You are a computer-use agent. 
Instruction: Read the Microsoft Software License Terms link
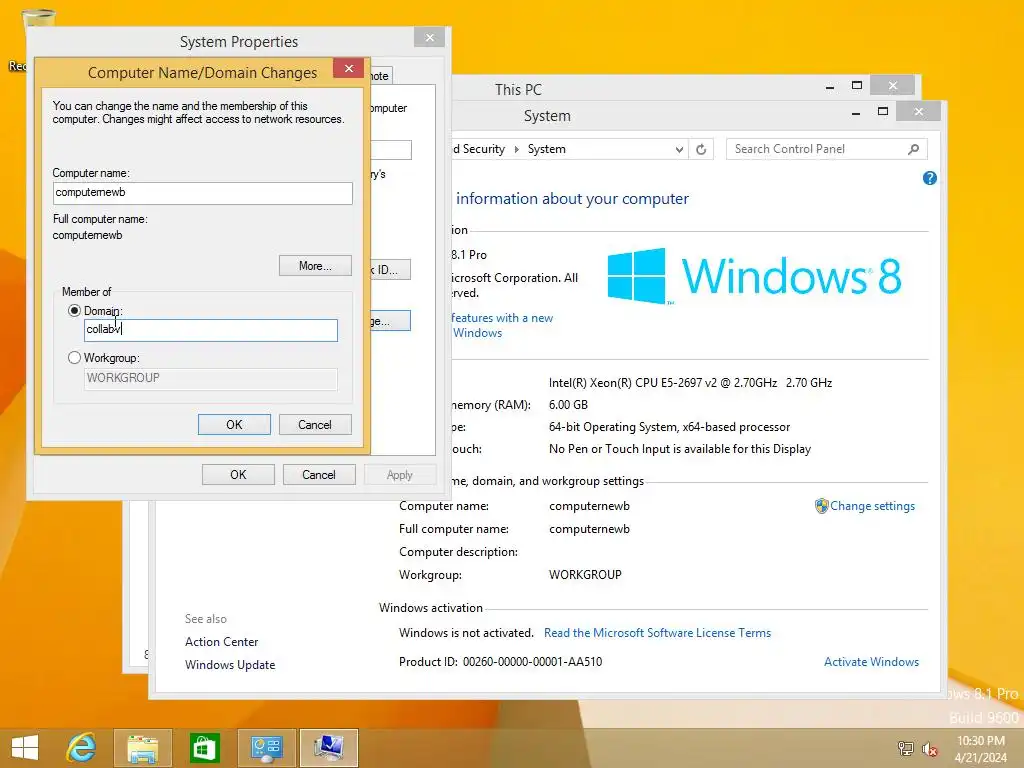(x=658, y=633)
